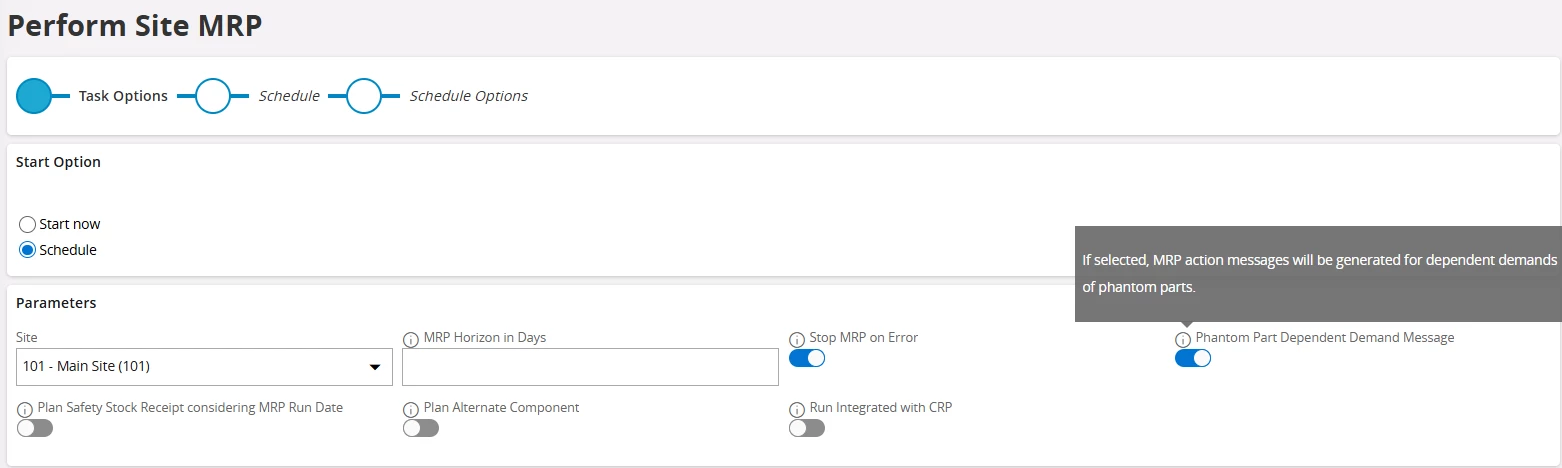The image size is (1562, 468).
Task: Click info icon beside MRP Horizon in Days
Action: (x=410, y=340)
